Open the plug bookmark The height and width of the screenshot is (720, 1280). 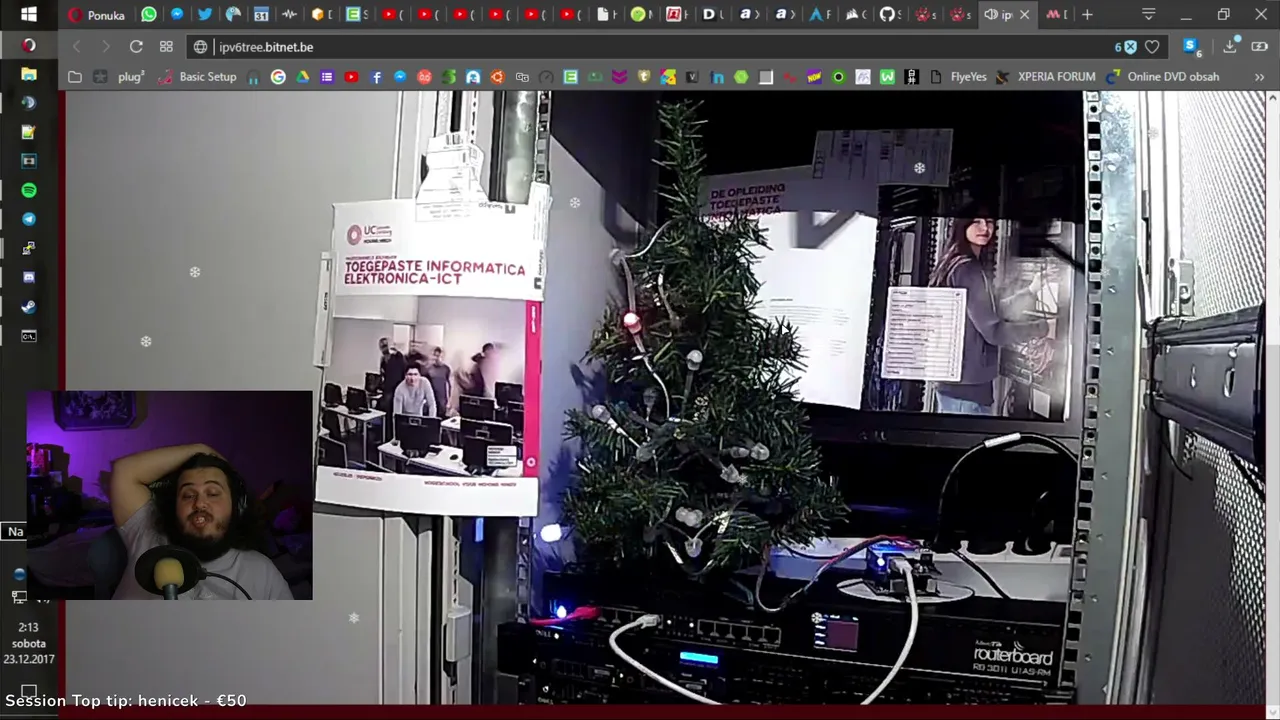[x=120, y=77]
